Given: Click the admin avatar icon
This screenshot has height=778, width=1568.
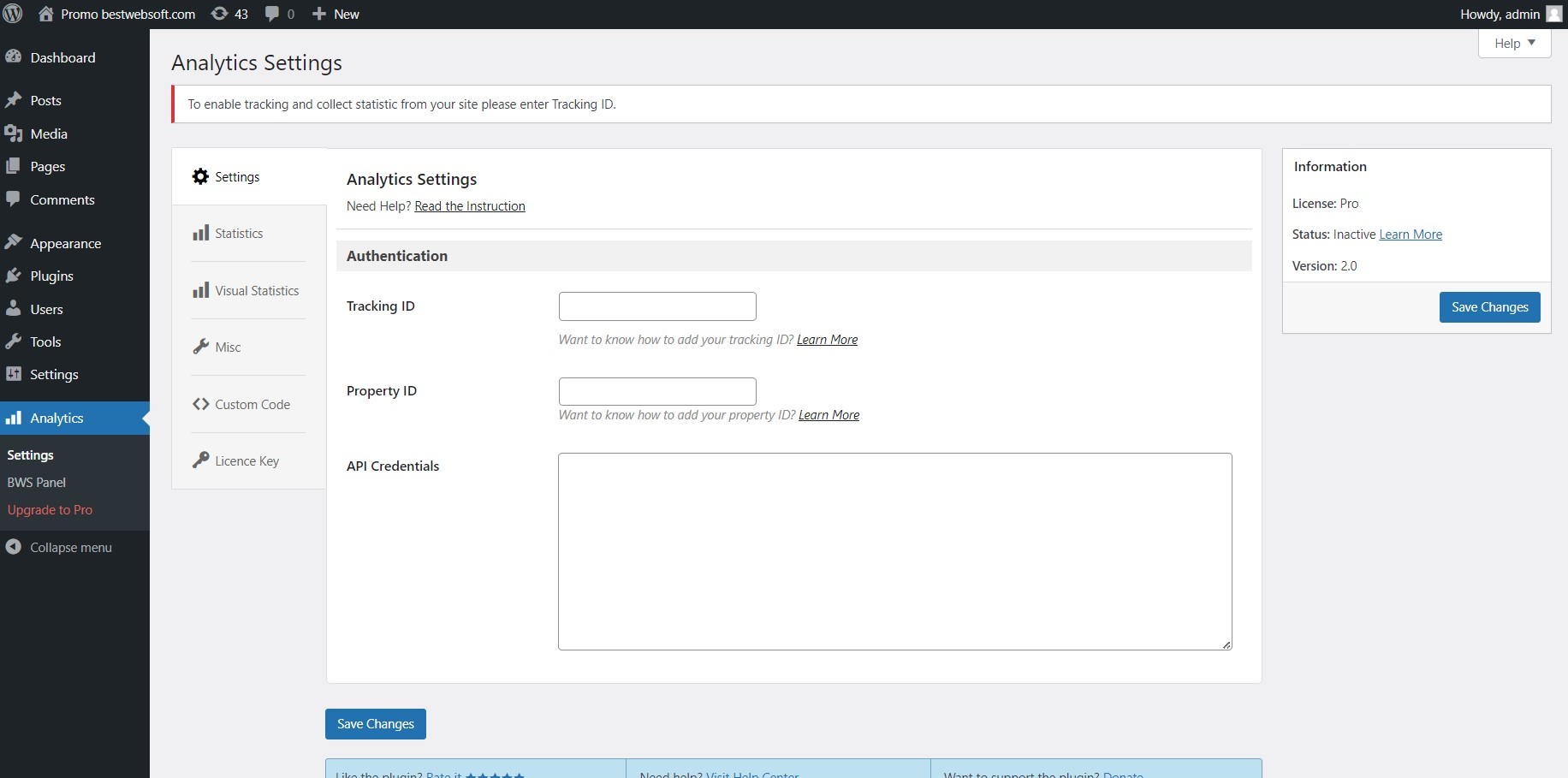Looking at the screenshot, I should [1554, 14].
